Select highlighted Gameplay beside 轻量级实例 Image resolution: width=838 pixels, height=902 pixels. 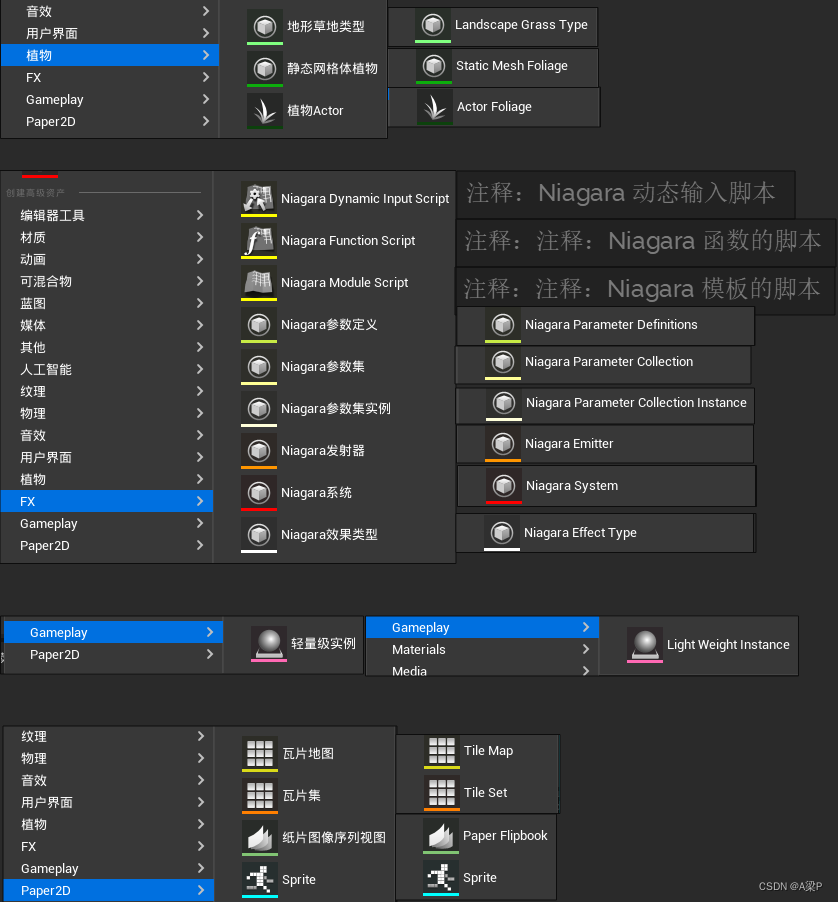click(113, 633)
